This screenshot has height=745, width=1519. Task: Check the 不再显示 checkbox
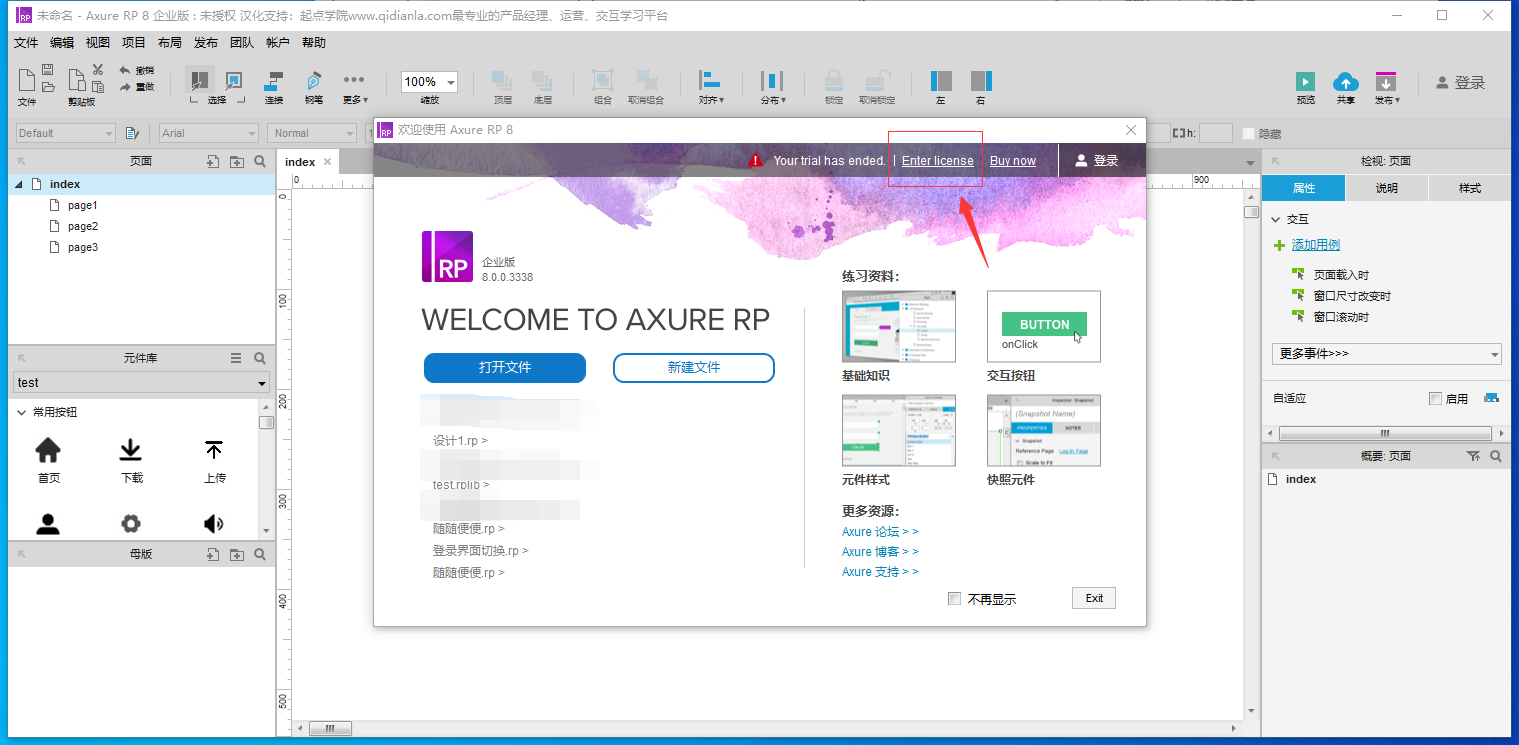click(955, 599)
